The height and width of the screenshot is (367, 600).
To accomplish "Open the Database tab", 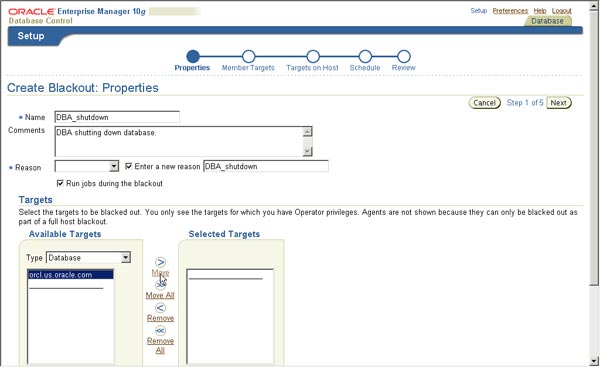I will pyautogui.click(x=547, y=21).
